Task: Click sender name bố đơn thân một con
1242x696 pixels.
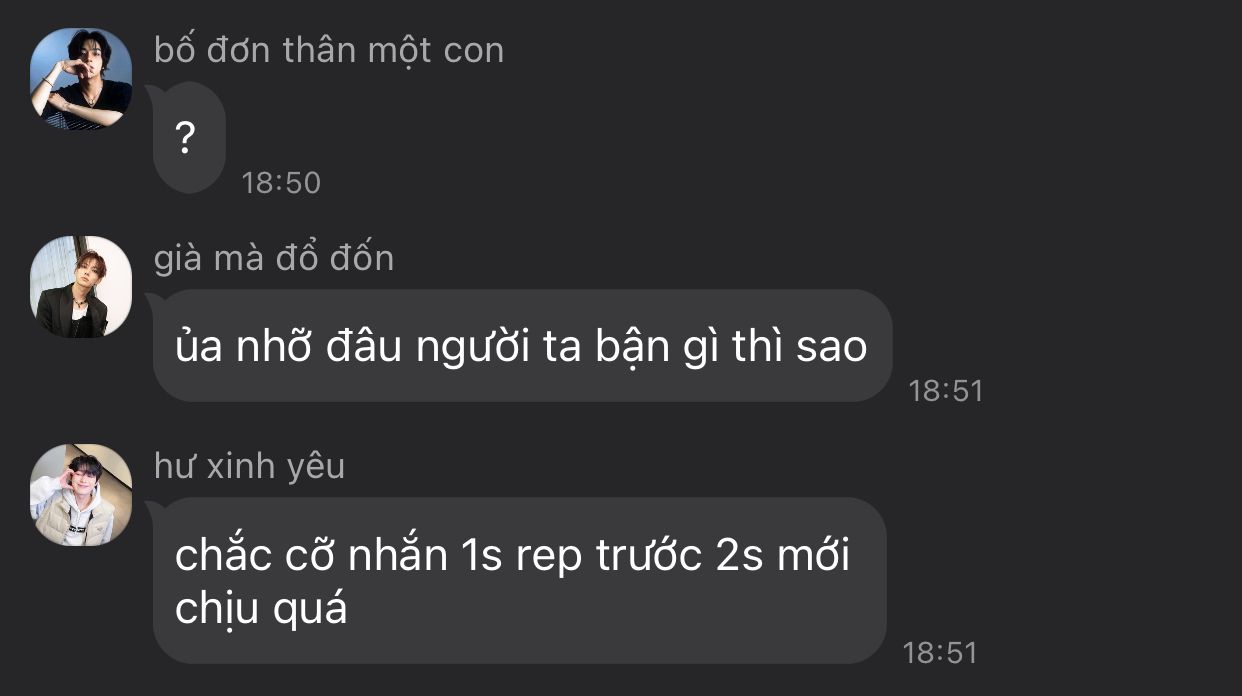Action: click(x=329, y=49)
